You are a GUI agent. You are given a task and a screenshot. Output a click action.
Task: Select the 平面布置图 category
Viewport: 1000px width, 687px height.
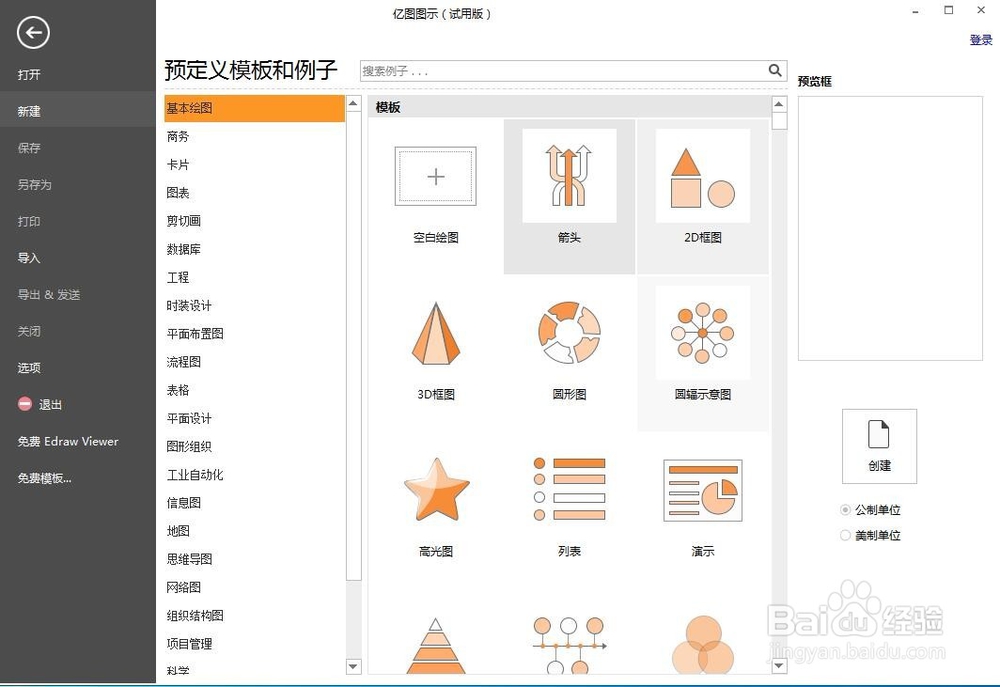[x=195, y=334]
